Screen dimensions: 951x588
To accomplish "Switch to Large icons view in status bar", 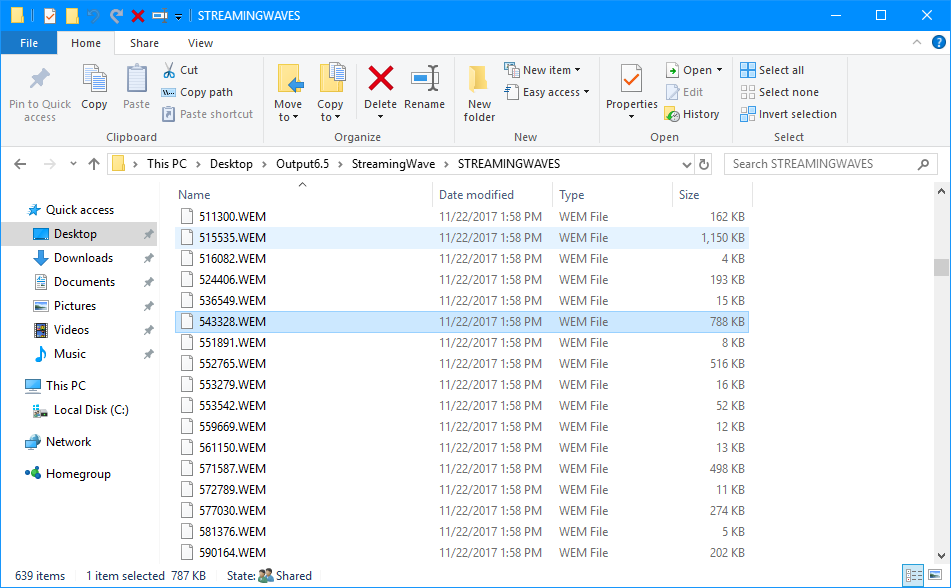I will [x=935, y=575].
